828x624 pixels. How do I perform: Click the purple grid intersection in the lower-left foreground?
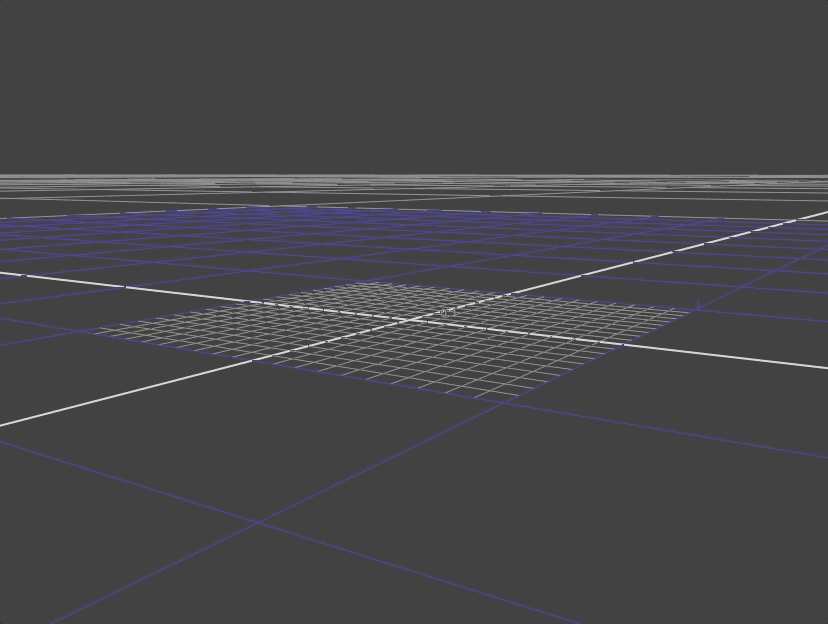coord(258,521)
